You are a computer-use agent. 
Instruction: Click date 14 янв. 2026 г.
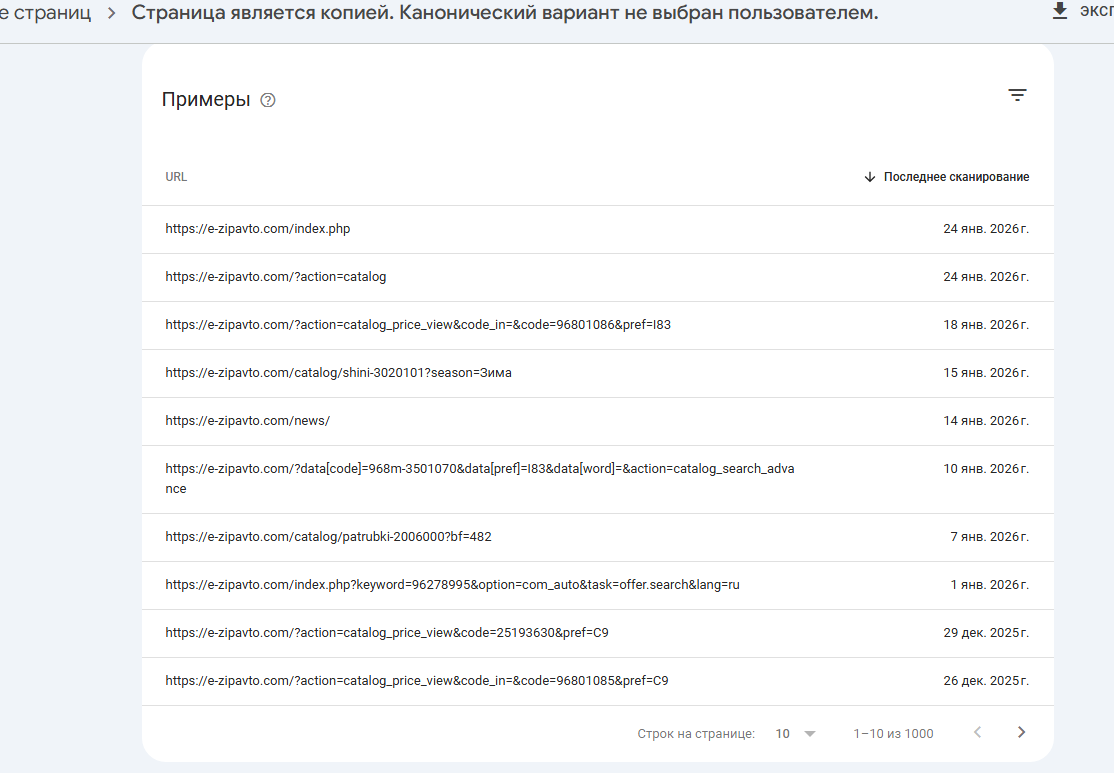[x=985, y=421]
